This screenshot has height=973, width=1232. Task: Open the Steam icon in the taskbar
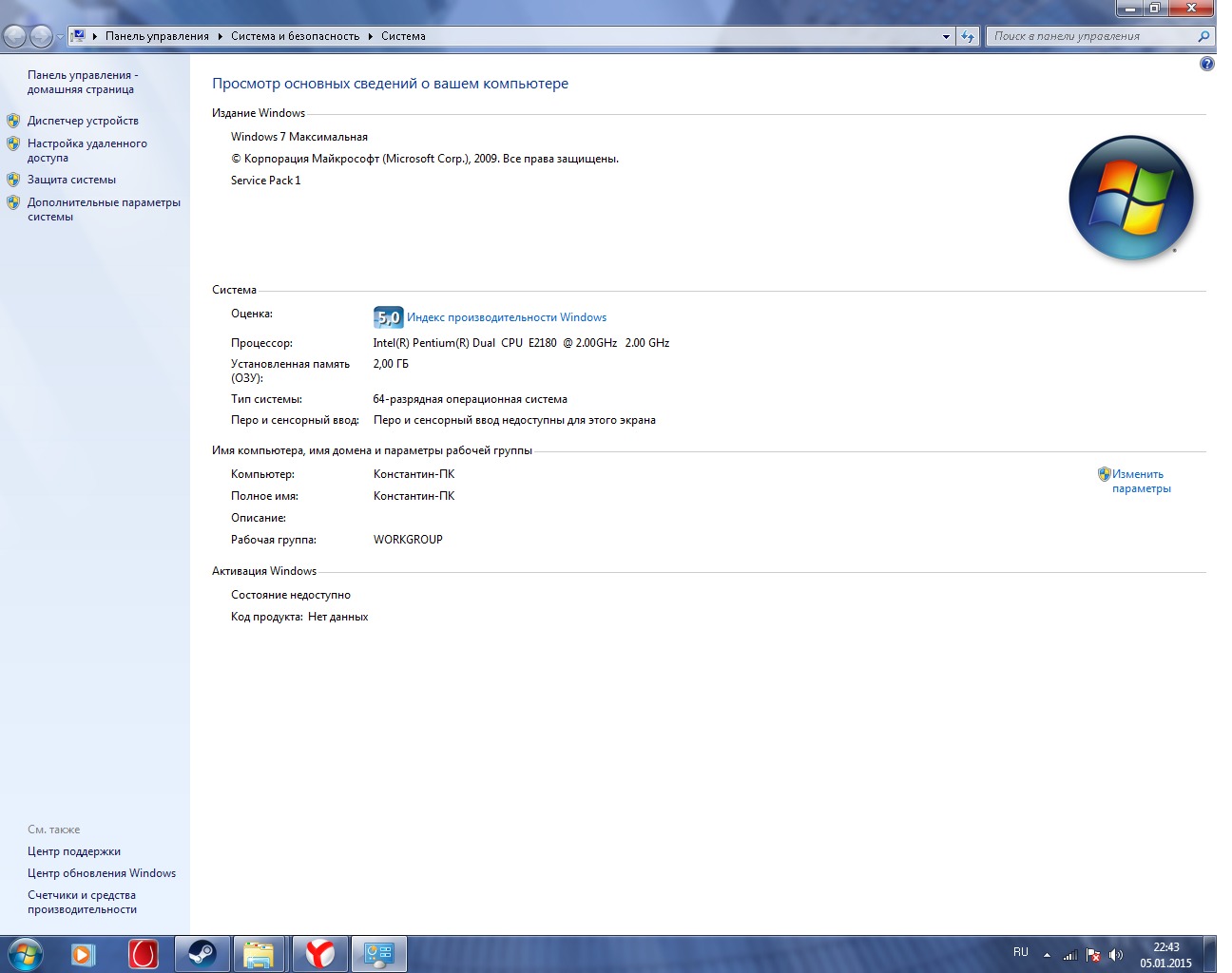tap(202, 953)
